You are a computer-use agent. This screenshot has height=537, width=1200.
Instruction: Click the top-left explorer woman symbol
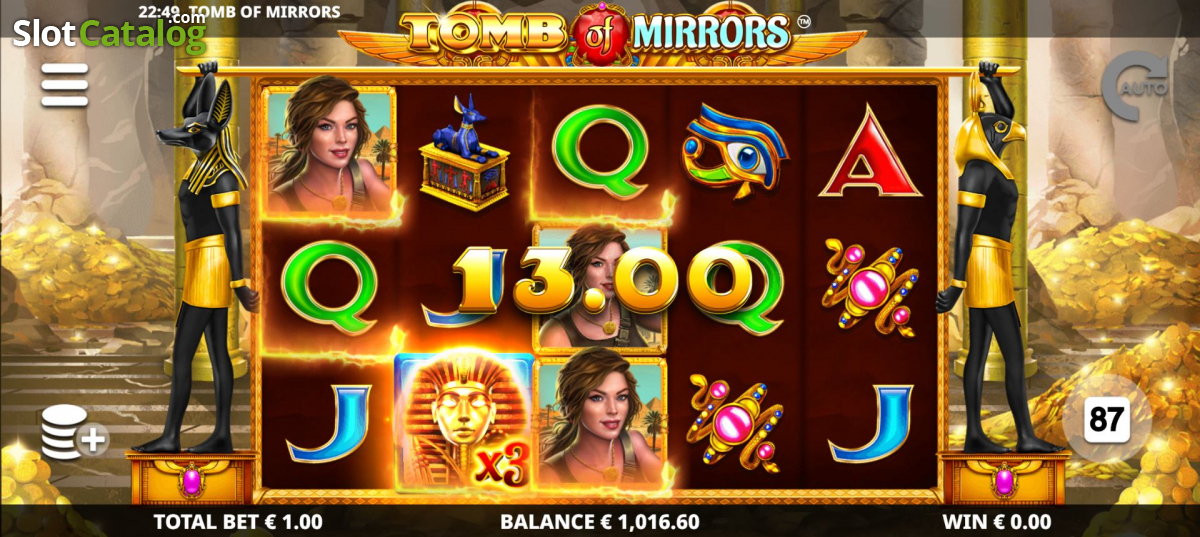coord(330,150)
